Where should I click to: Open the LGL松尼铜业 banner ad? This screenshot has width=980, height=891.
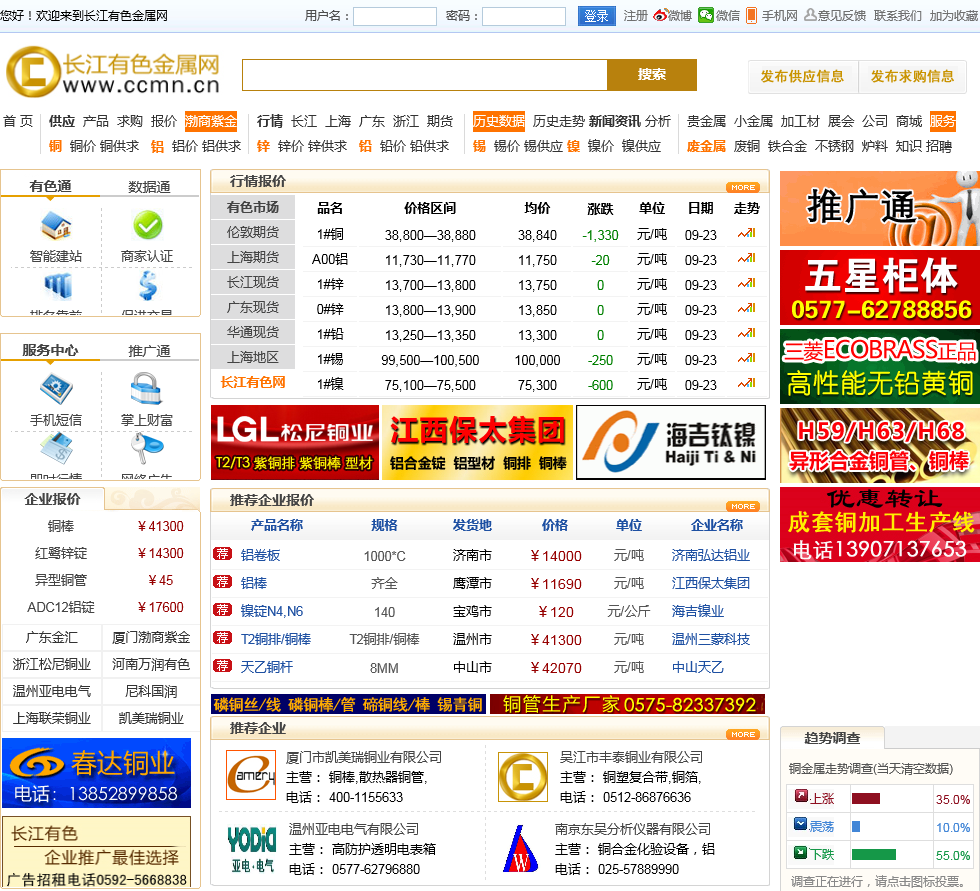[295, 442]
